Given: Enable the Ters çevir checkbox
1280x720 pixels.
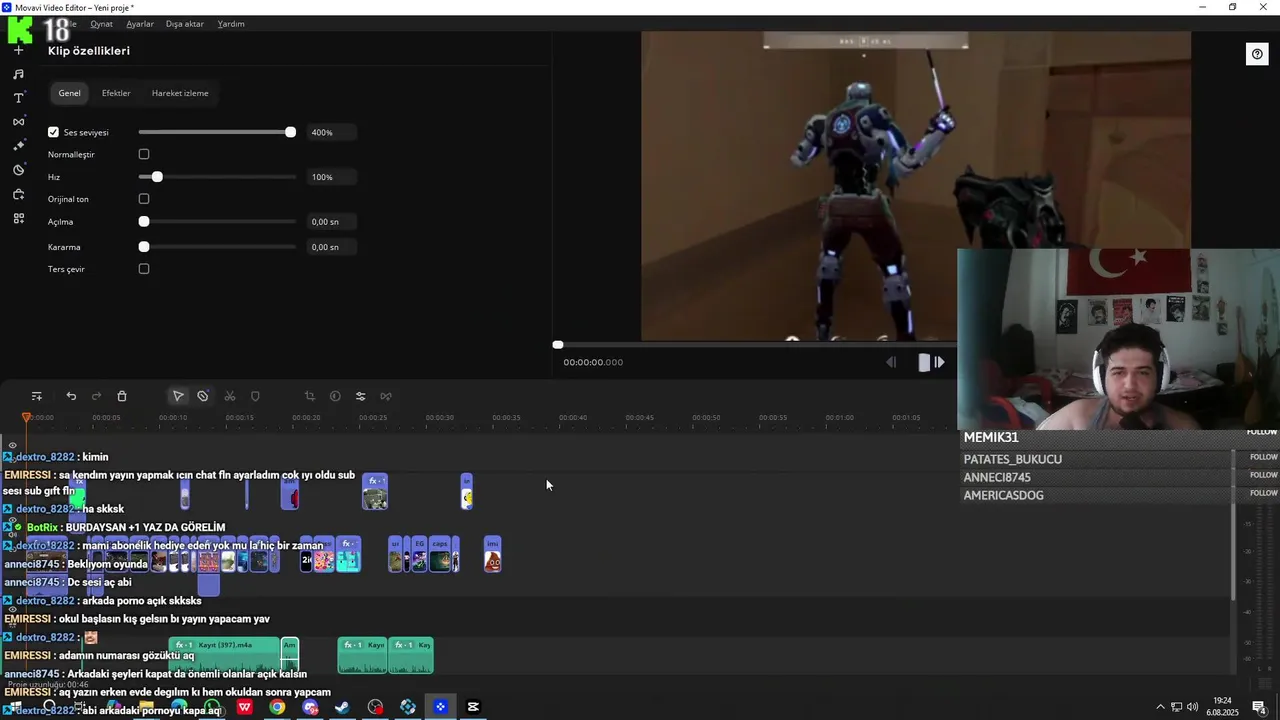Looking at the screenshot, I should click(x=144, y=269).
